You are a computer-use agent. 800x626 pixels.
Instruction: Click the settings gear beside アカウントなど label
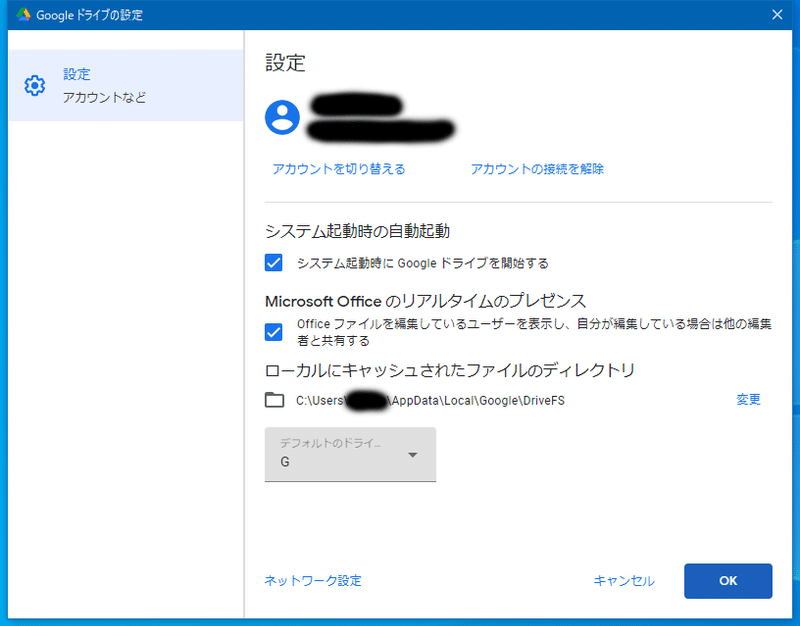point(36,85)
